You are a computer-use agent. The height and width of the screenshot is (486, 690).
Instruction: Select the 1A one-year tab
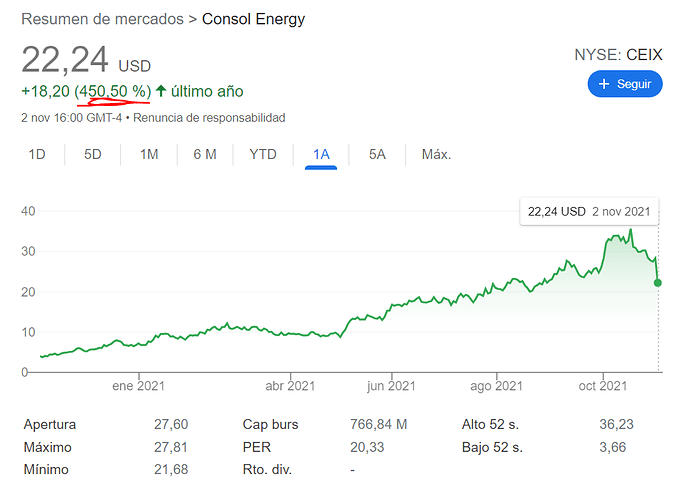321,155
